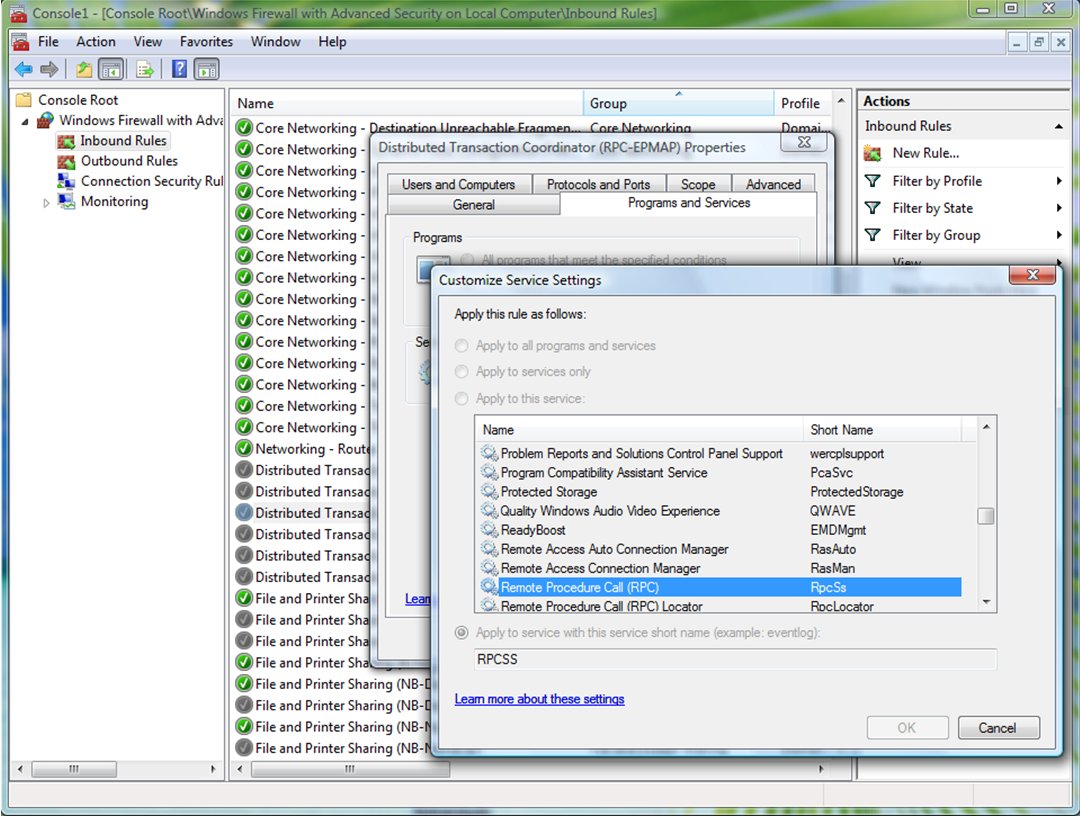Click the Outbound Rules tree icon

(x=66, y=161)
